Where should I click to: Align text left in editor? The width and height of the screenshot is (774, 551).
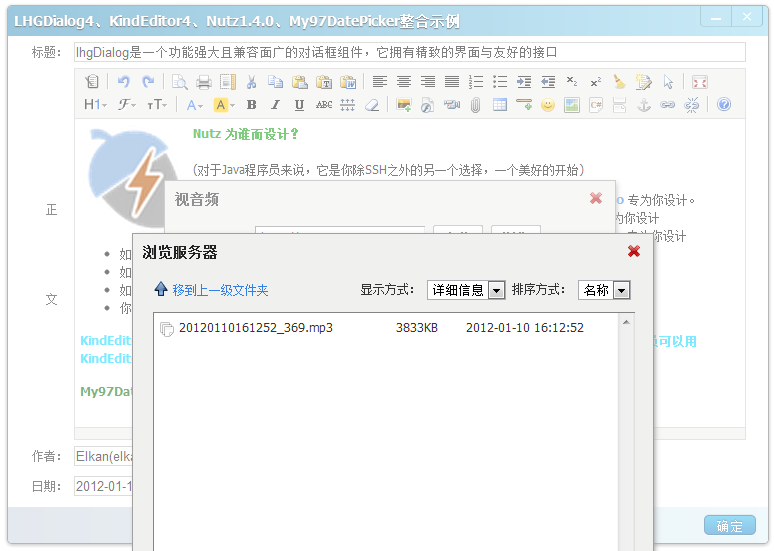[x=379, y=81]
